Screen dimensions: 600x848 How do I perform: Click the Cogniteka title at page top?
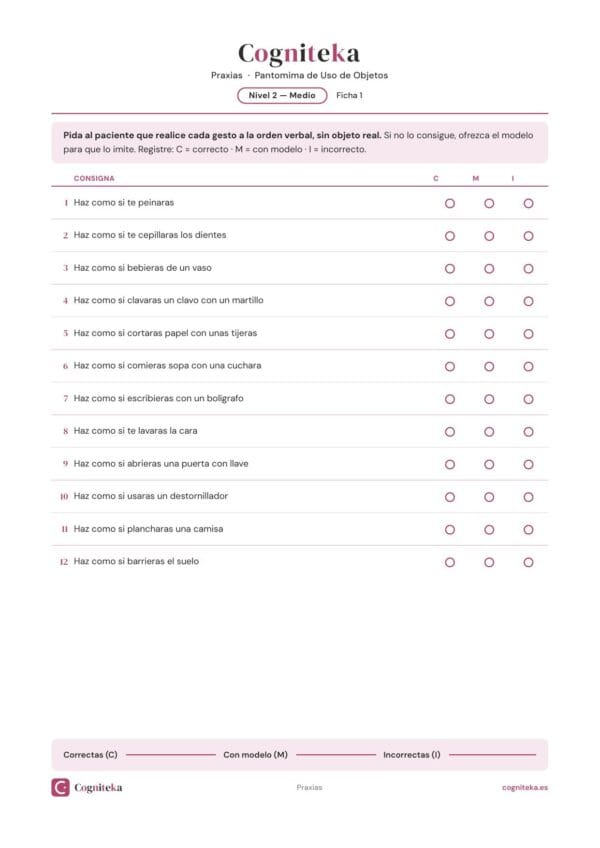(299, 54)
